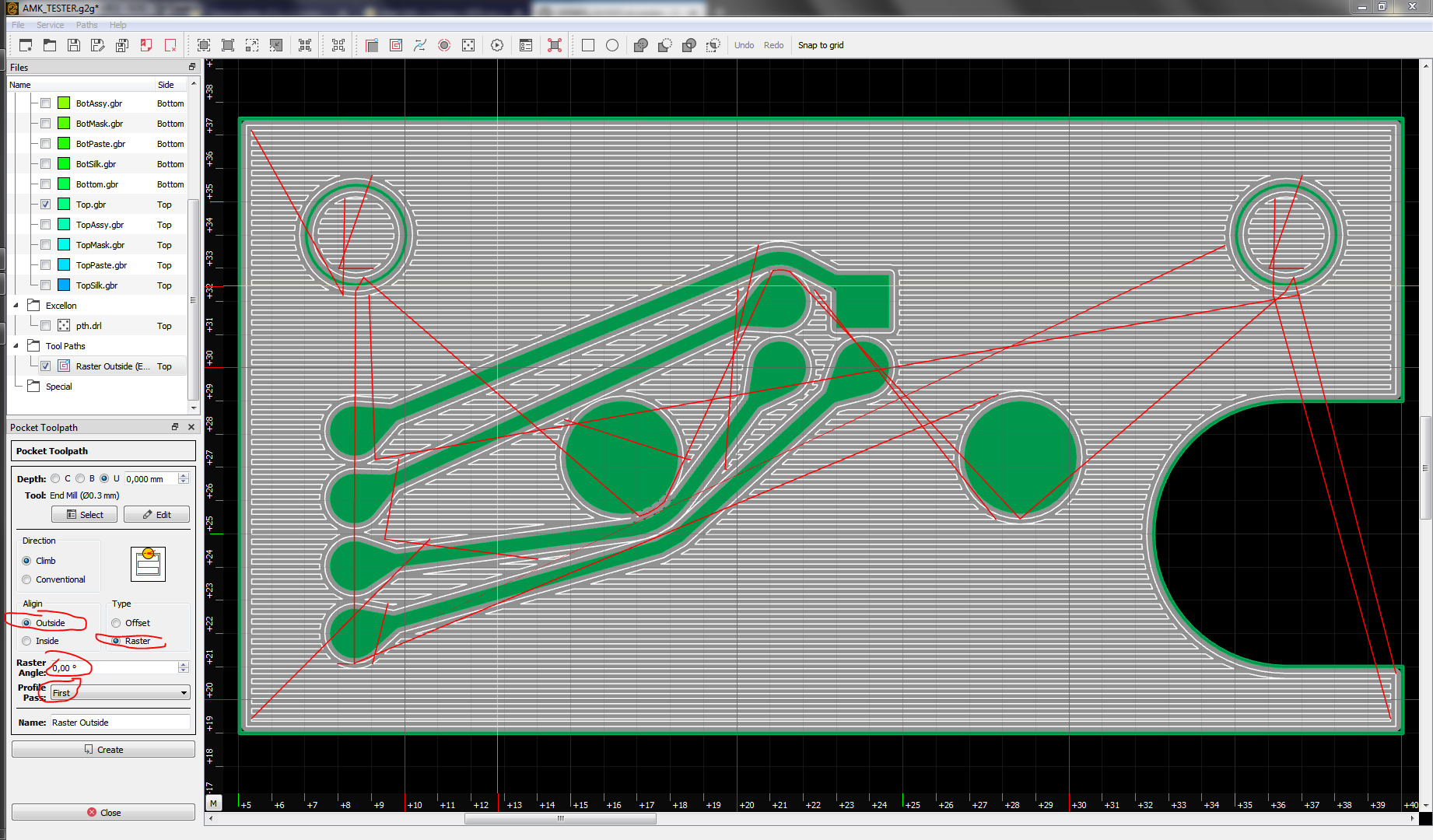Click the dotted square drill pattern icon
This screenshot has width=1433, height=840.
468,45
